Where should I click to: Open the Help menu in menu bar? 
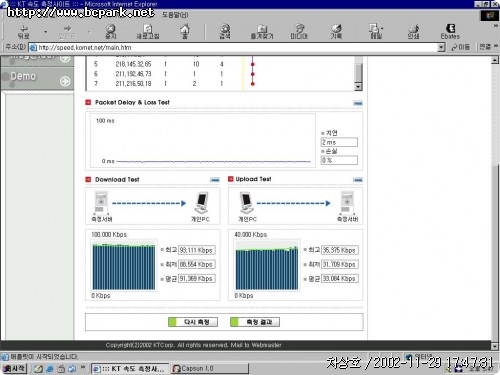[x=175, y=15]
